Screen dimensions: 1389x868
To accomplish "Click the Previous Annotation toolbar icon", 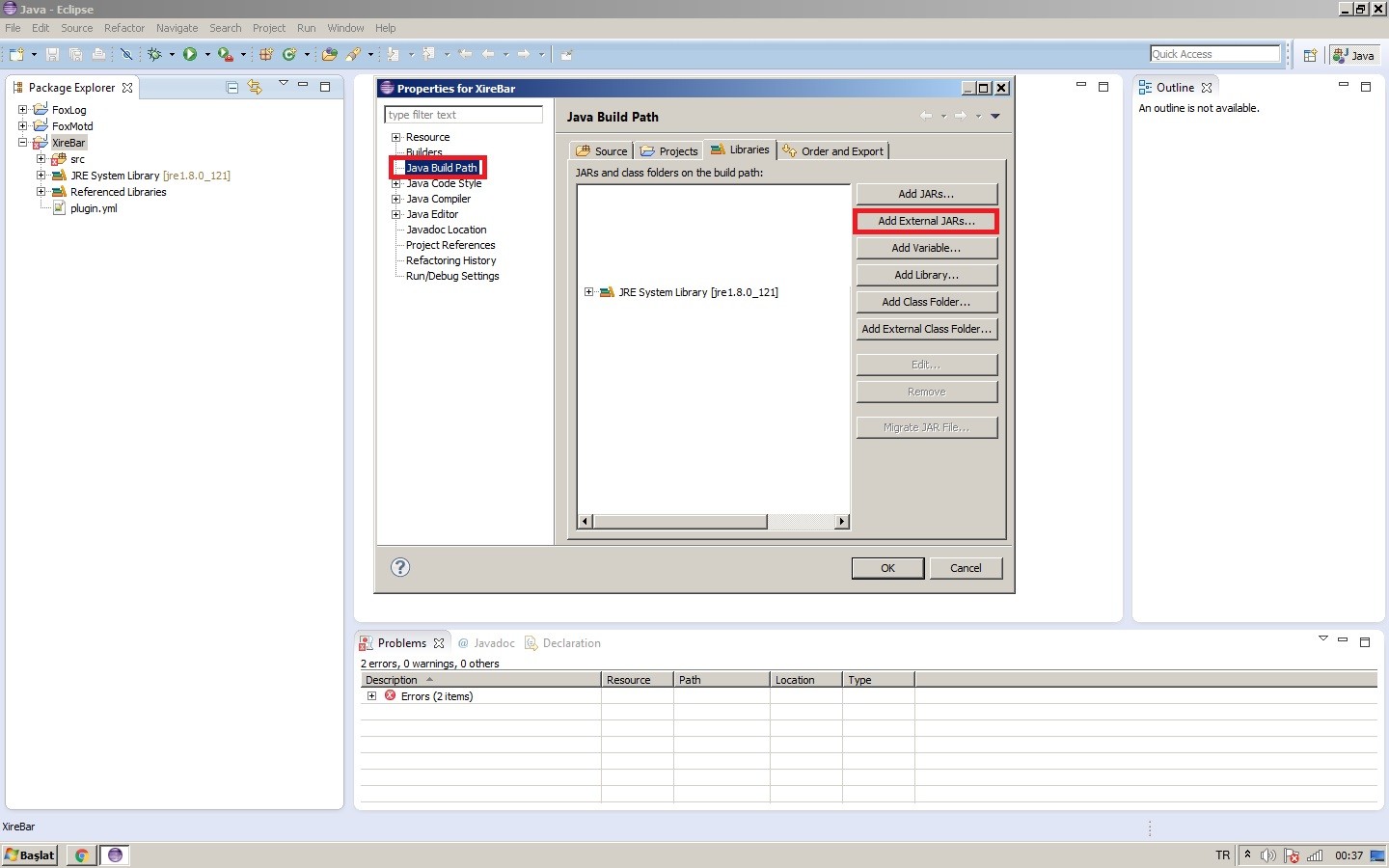I will coord(429,54).
